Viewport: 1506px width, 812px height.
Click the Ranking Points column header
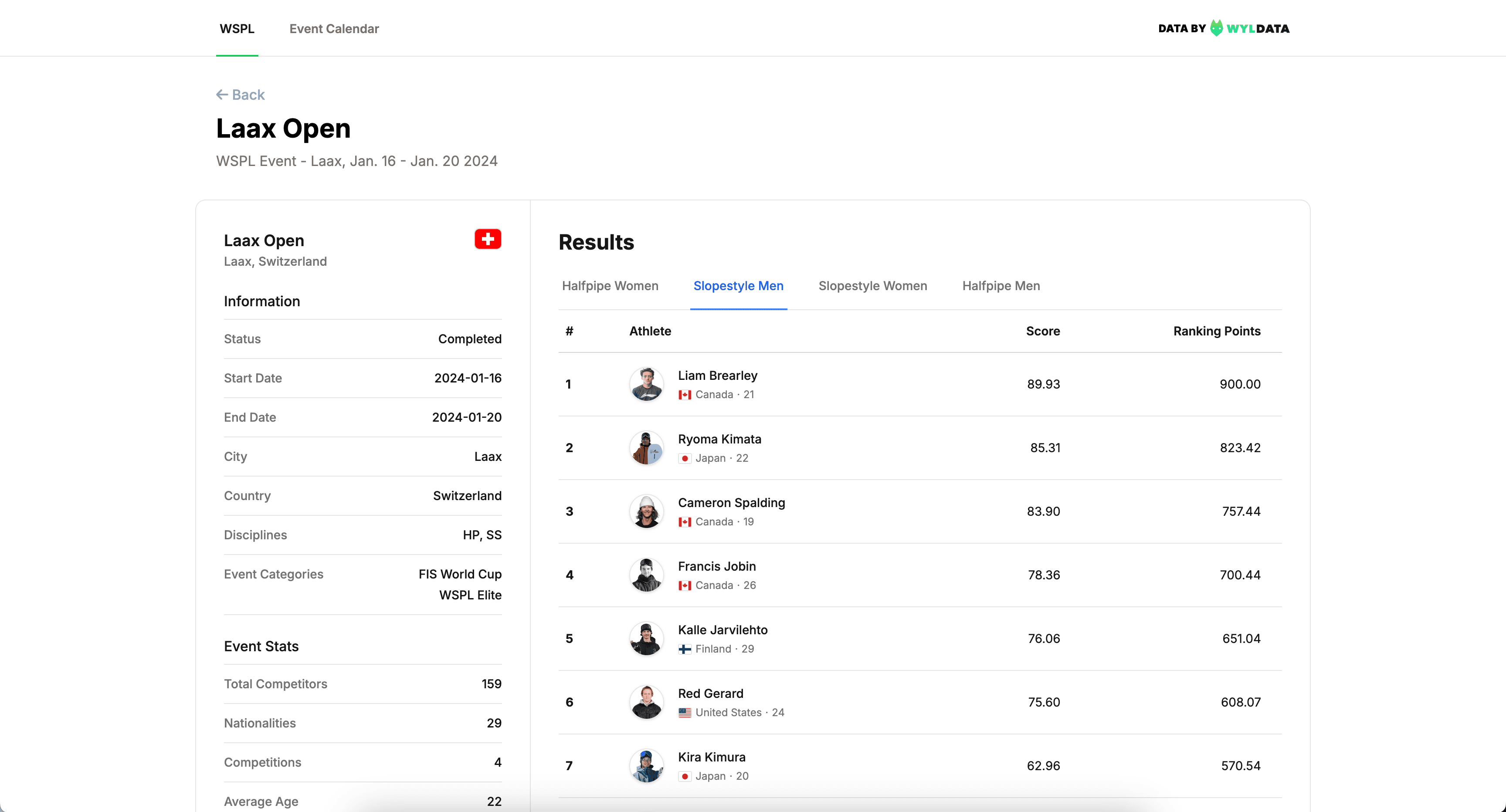tap(1217, 331)
